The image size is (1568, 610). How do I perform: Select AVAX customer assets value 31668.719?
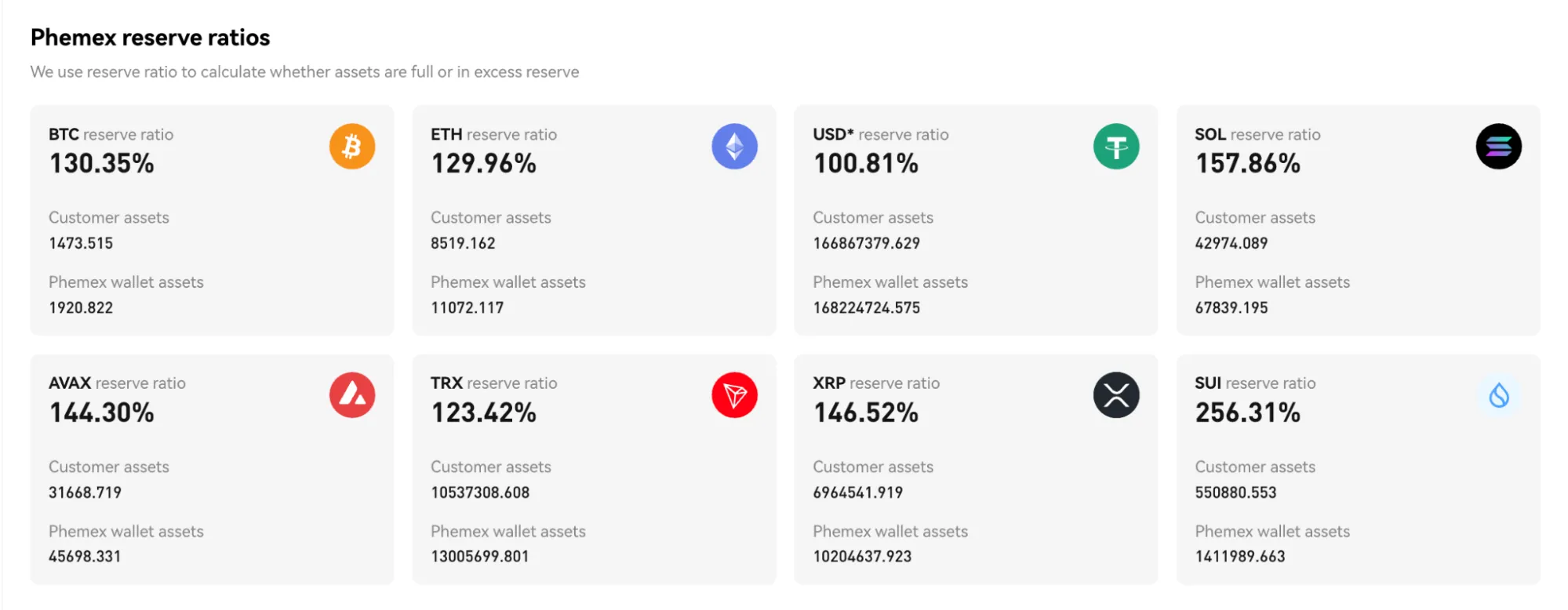pyautogui.click(x=85, y=492)
